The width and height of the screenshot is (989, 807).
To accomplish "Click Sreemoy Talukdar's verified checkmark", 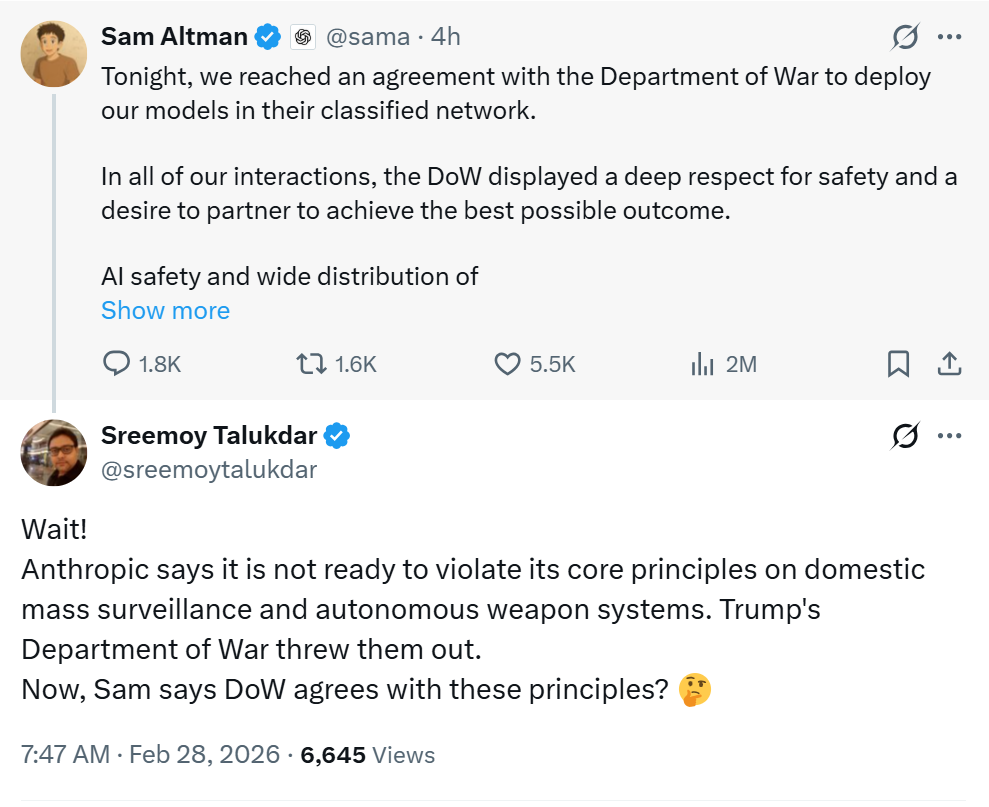I will (337, 435).
